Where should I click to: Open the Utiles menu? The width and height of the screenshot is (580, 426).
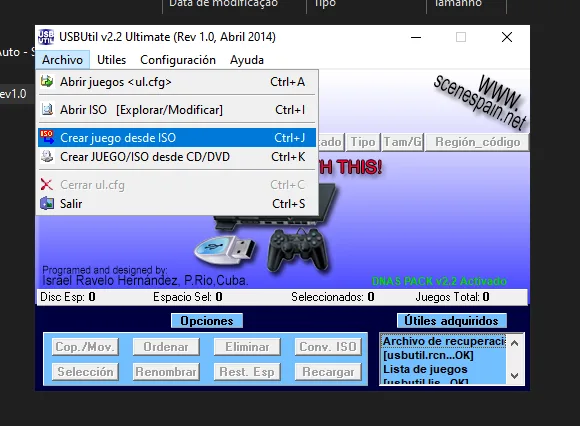pyautogui.click(x=111, y=60)
